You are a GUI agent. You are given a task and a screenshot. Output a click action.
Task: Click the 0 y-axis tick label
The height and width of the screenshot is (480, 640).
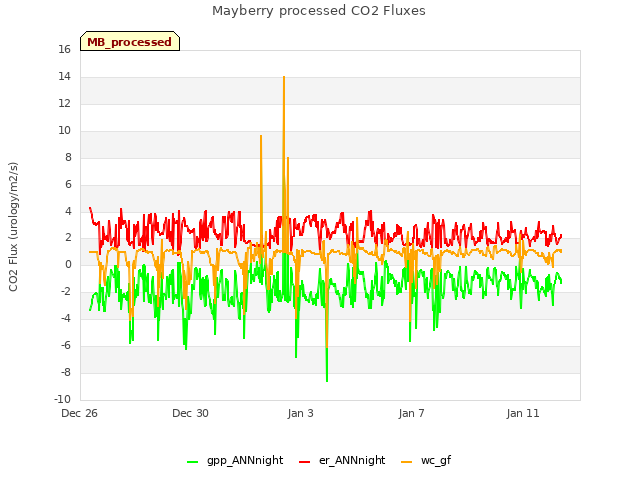(x=68, y=264)
